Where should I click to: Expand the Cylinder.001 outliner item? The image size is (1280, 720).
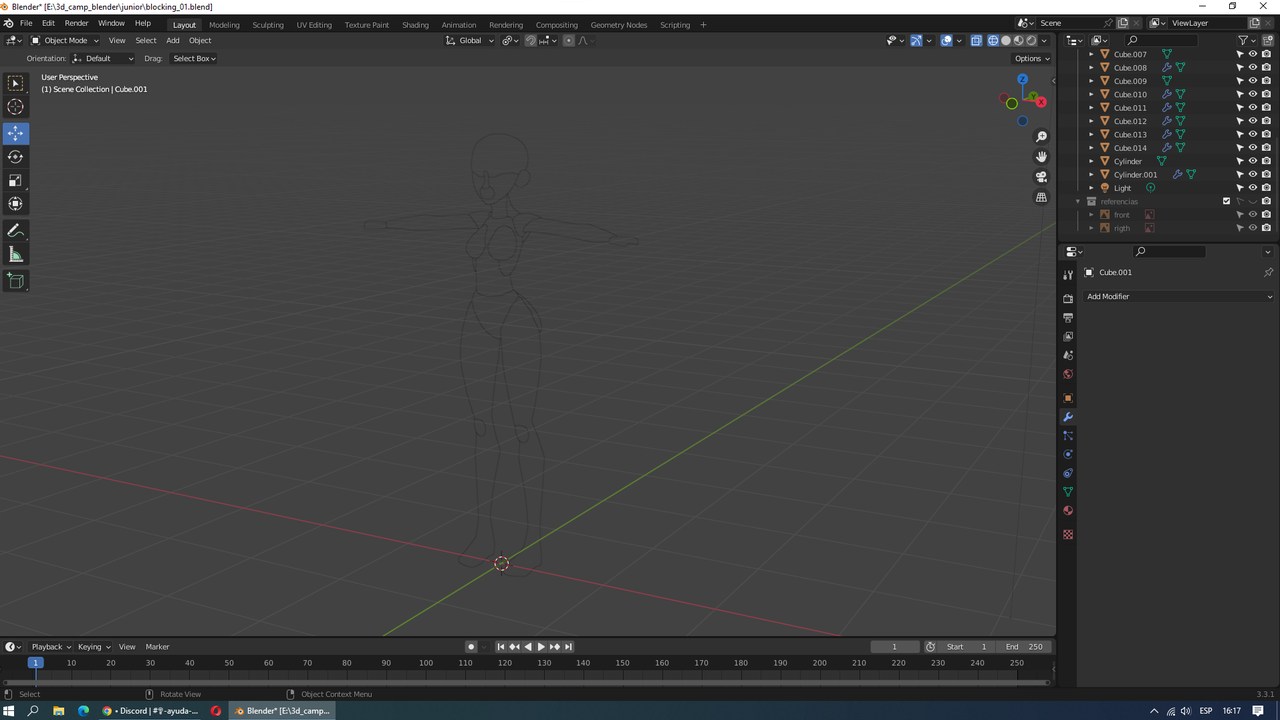1091,174
